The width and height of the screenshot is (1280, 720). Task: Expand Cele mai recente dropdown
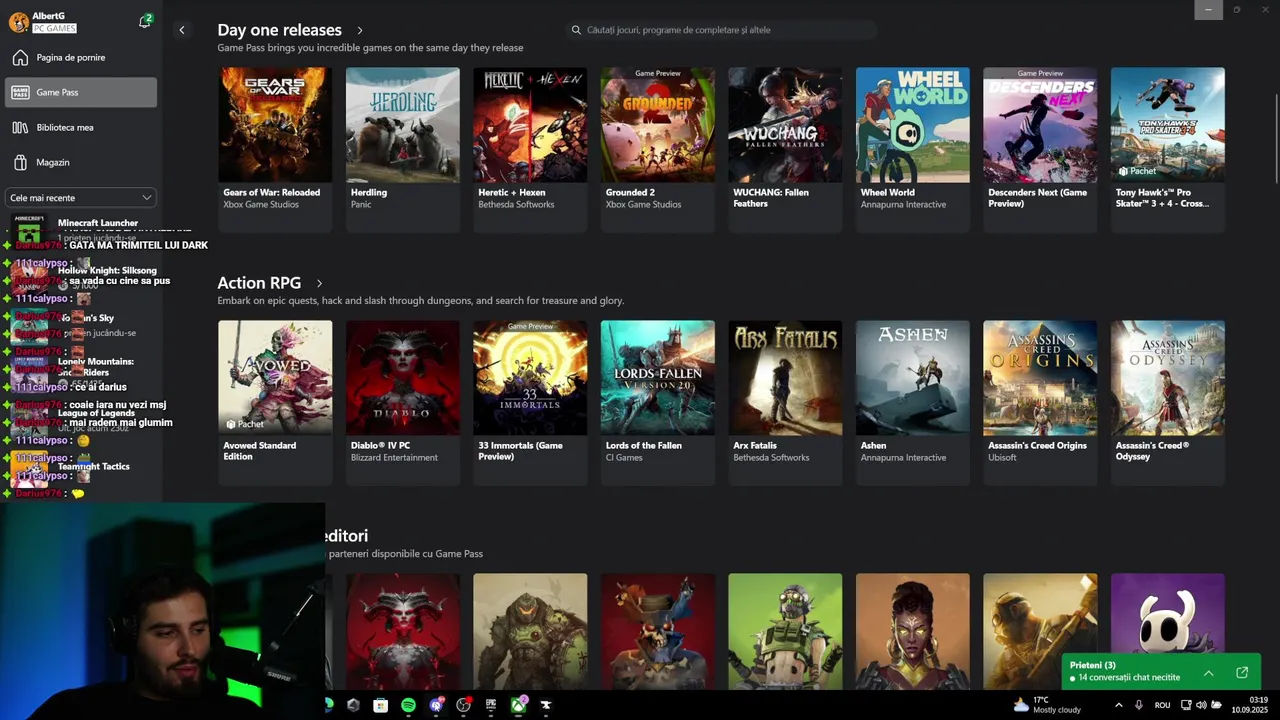pyautogui.click(x=81, y=198)
